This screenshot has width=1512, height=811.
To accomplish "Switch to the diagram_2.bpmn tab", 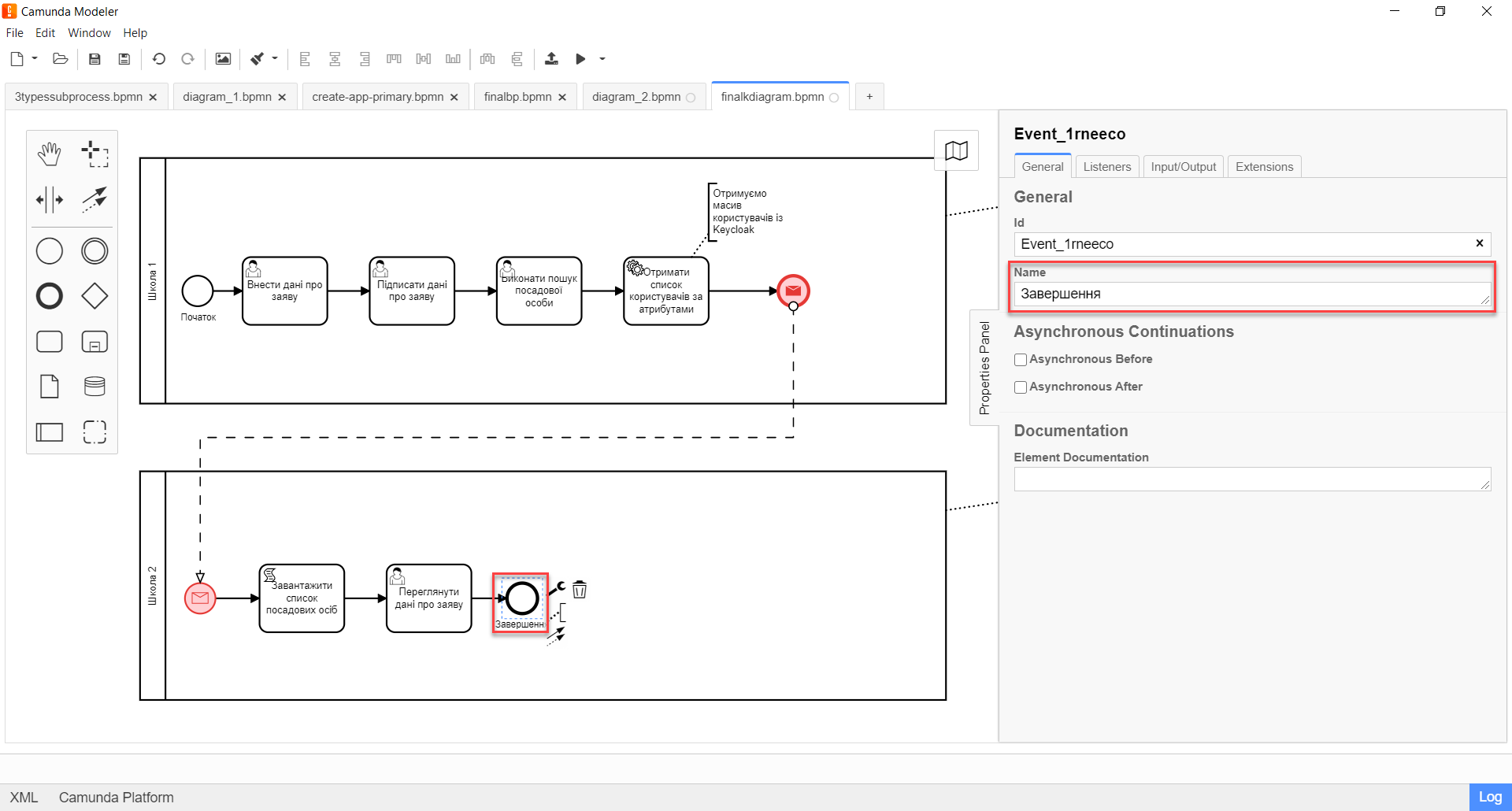I will [x=636, y=97].
